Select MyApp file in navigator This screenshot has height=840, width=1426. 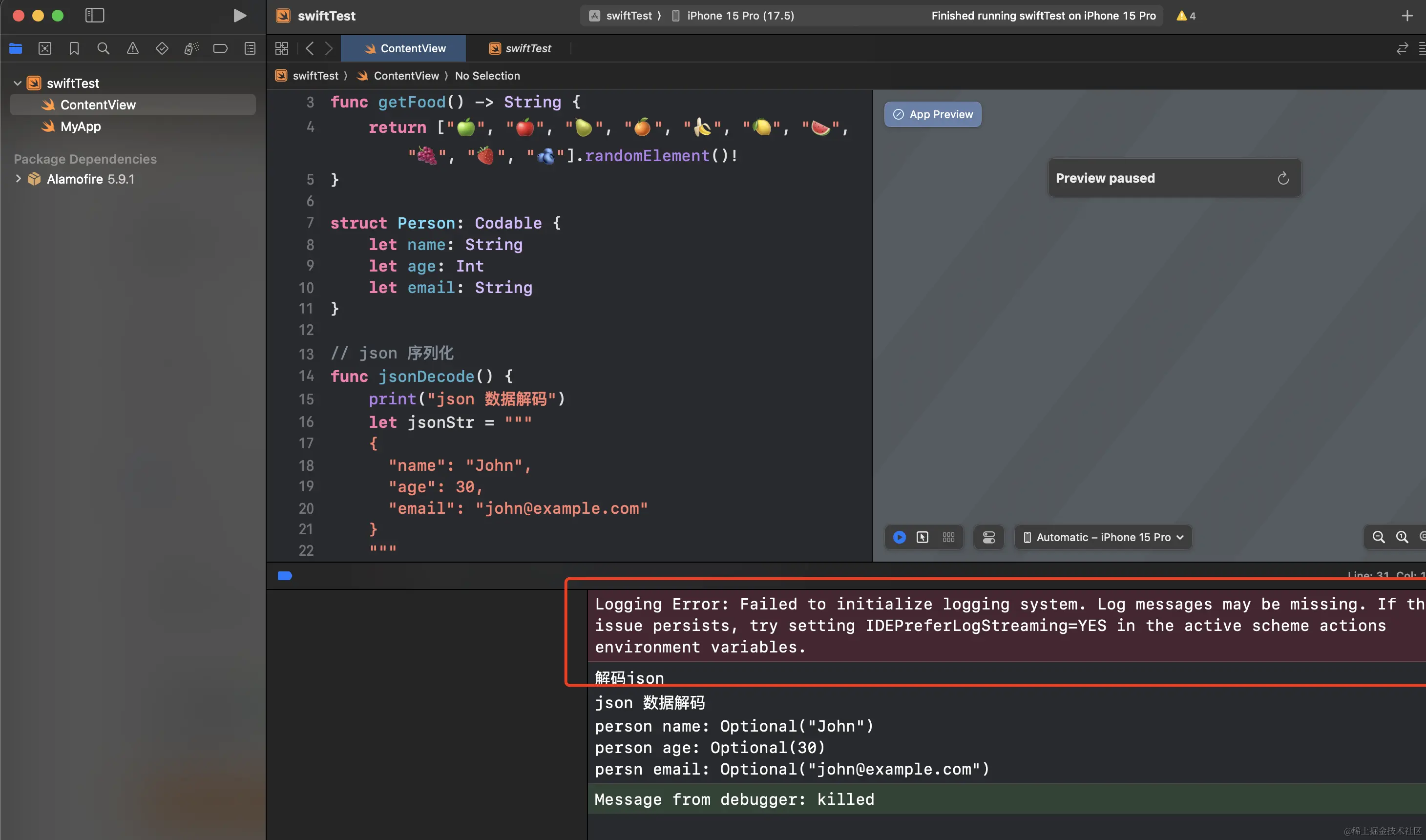(81, 126)
